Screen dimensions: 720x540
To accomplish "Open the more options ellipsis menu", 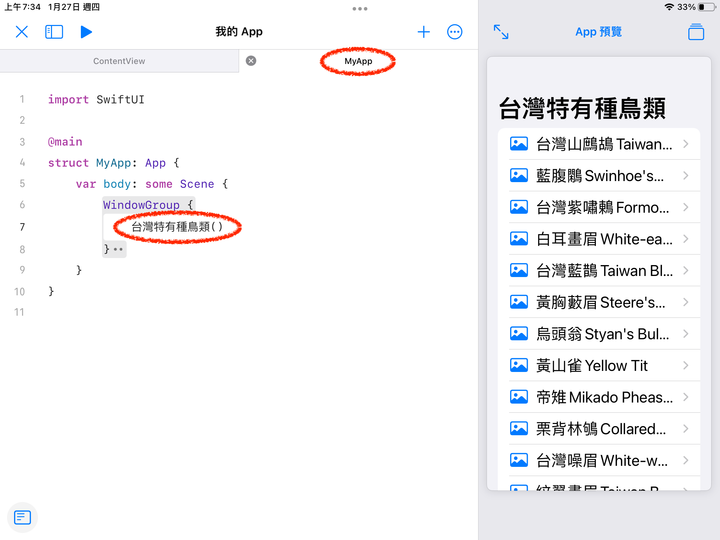I will pos(455,32).
